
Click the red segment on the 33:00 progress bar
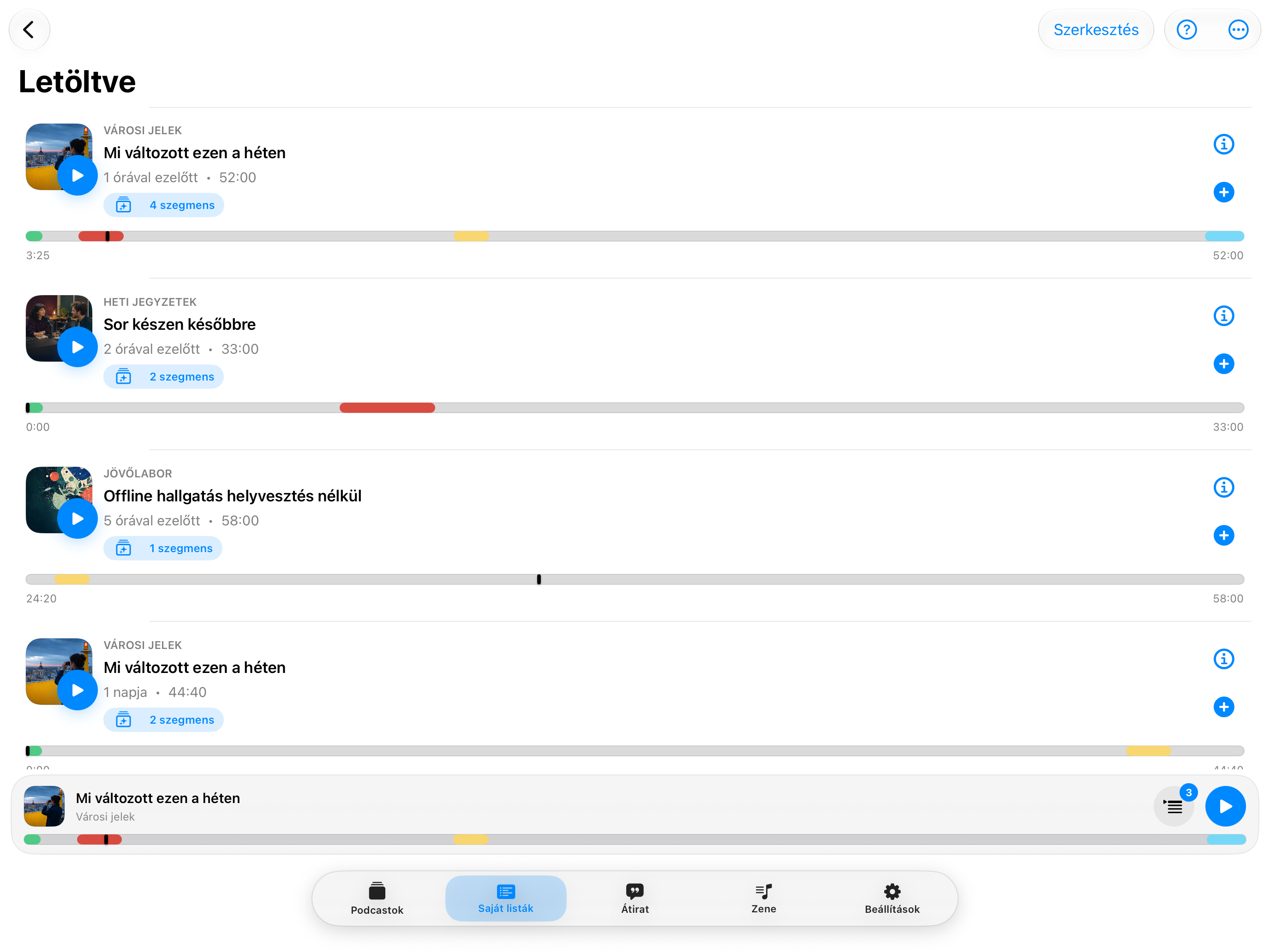tap(387, 408)
